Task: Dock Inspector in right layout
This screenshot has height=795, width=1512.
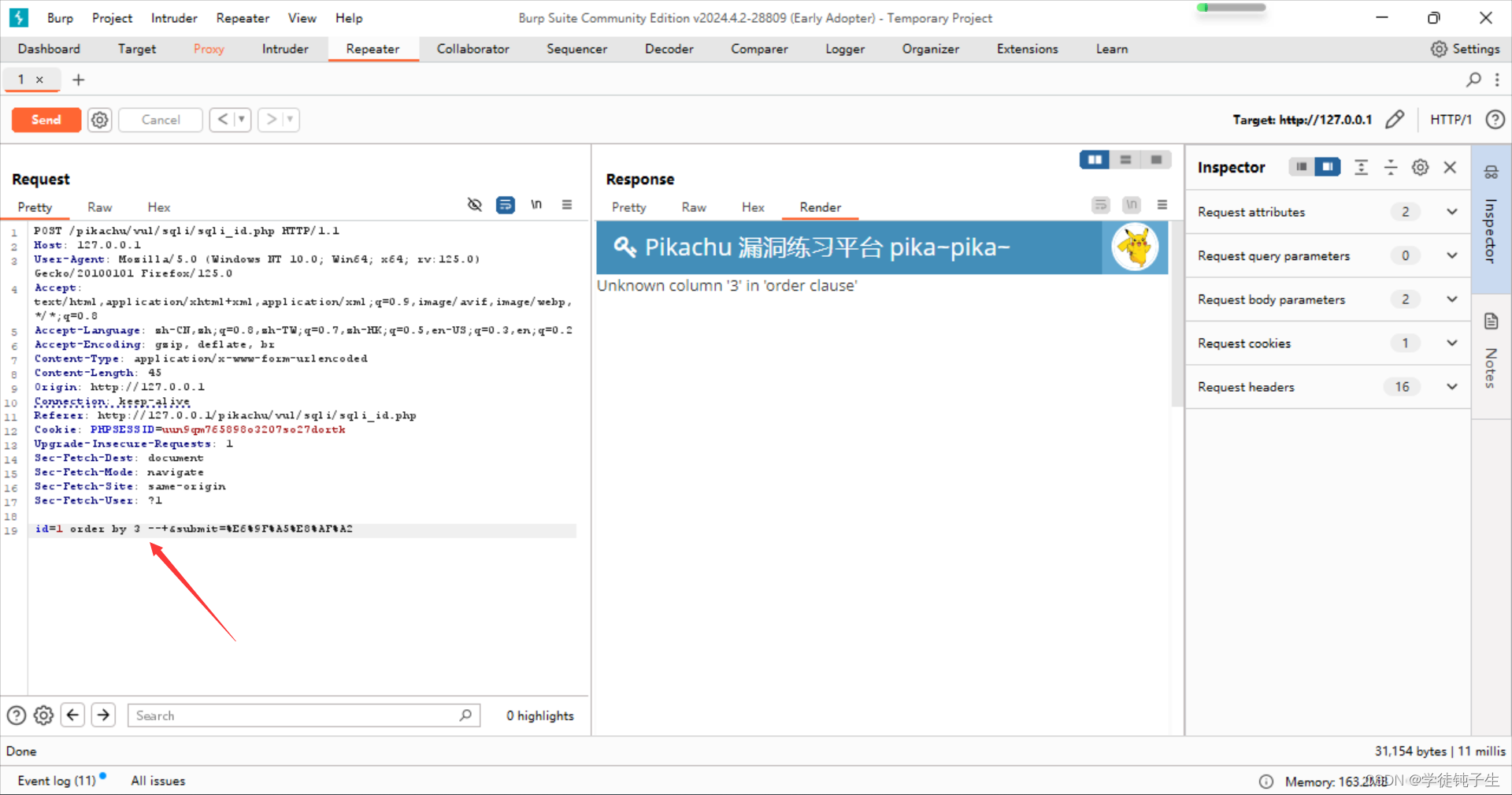Action: (x=1328, y=167)
